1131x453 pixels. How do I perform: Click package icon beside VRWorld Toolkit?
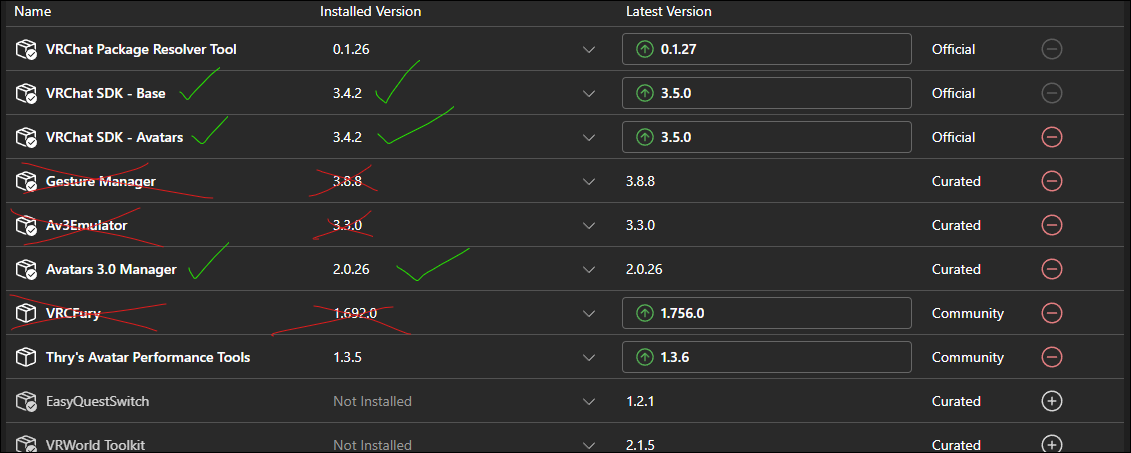tap(27, 444)
